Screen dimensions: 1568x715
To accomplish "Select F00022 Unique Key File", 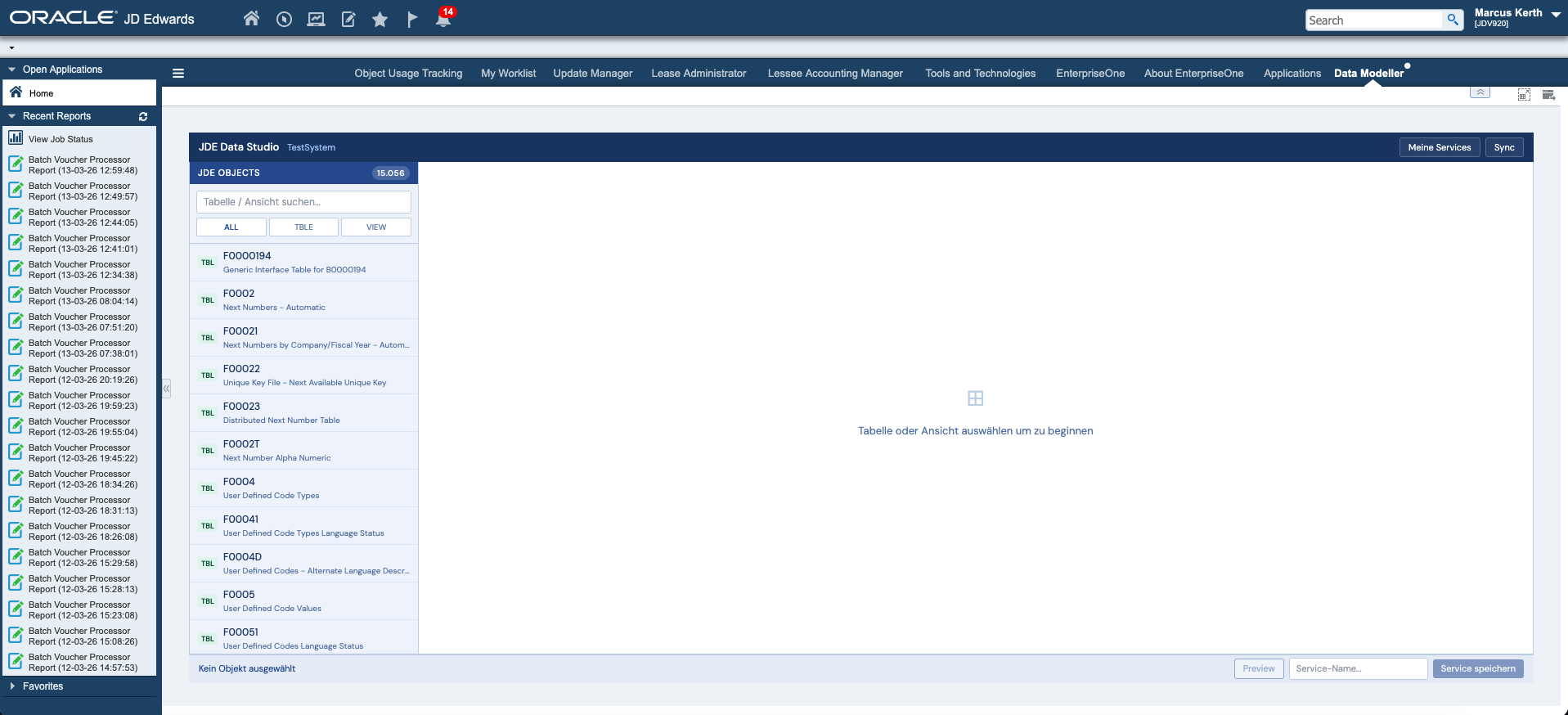I will tap(304, 375).
